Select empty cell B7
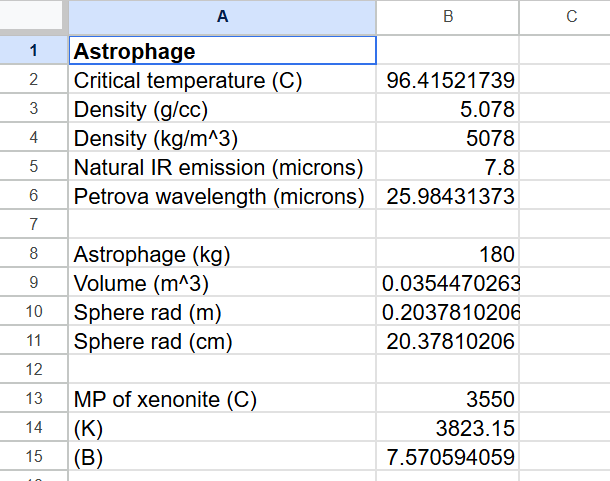 pyautogui.click(x=448, y=224)
